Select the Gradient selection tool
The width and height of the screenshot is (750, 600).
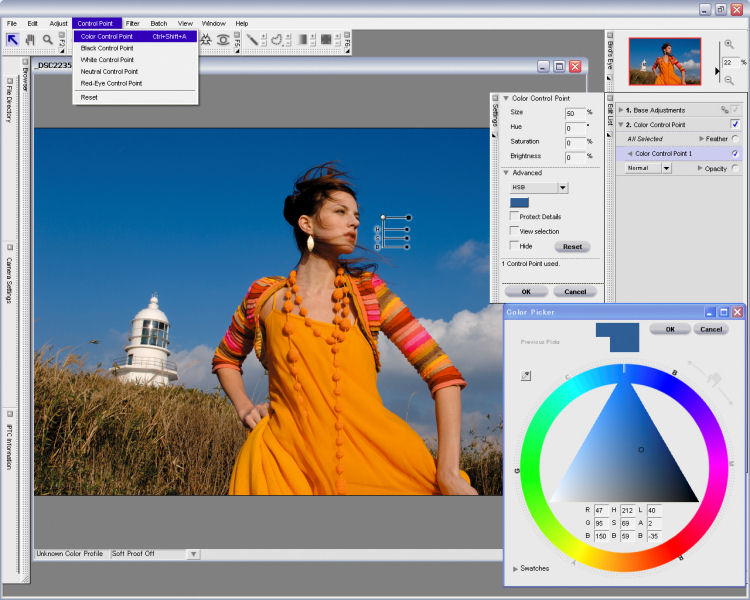coord(303,40)
